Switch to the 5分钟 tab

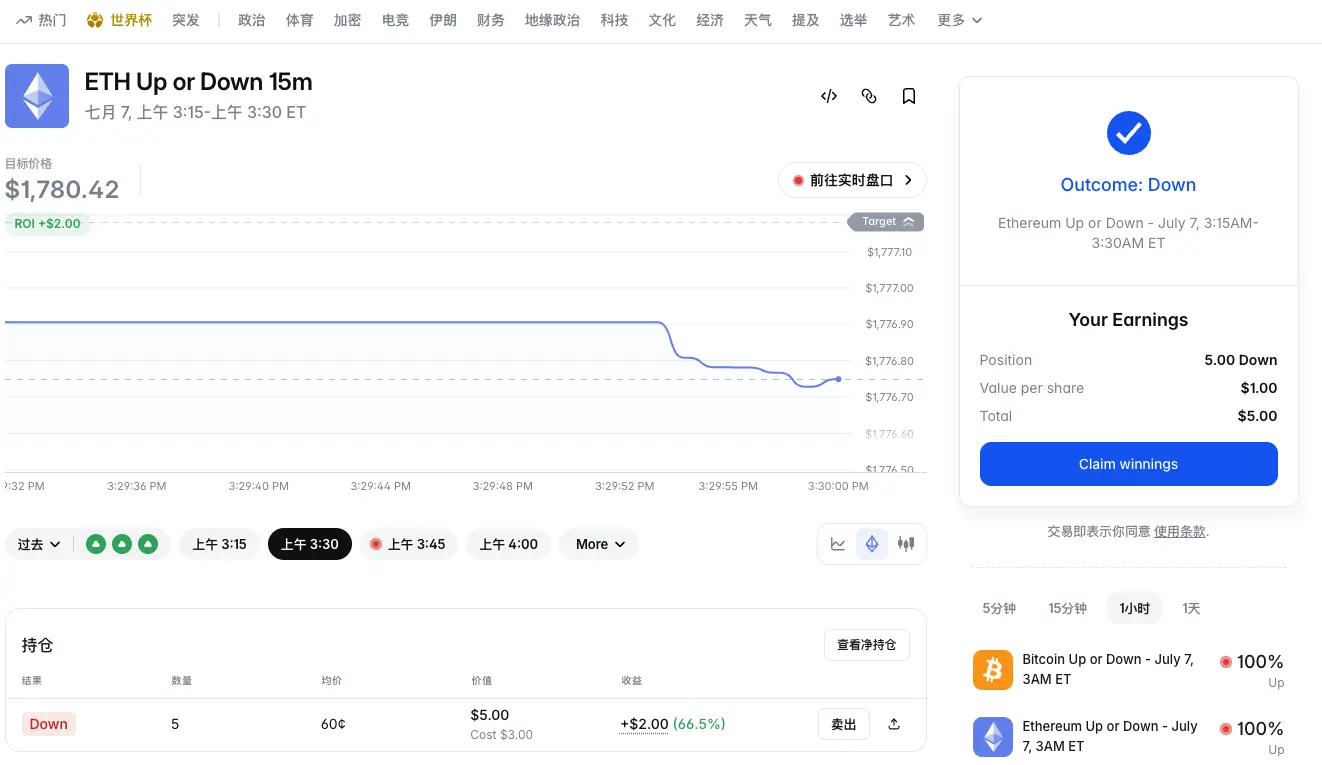999,608
